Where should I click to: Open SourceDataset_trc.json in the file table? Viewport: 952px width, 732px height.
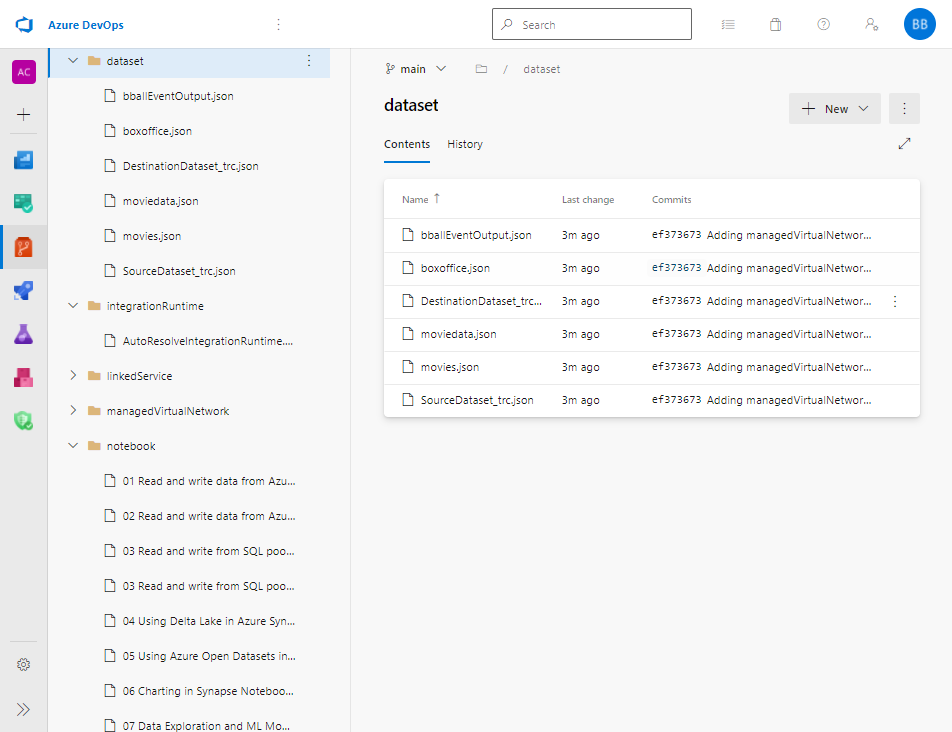[x=477, y=401]
